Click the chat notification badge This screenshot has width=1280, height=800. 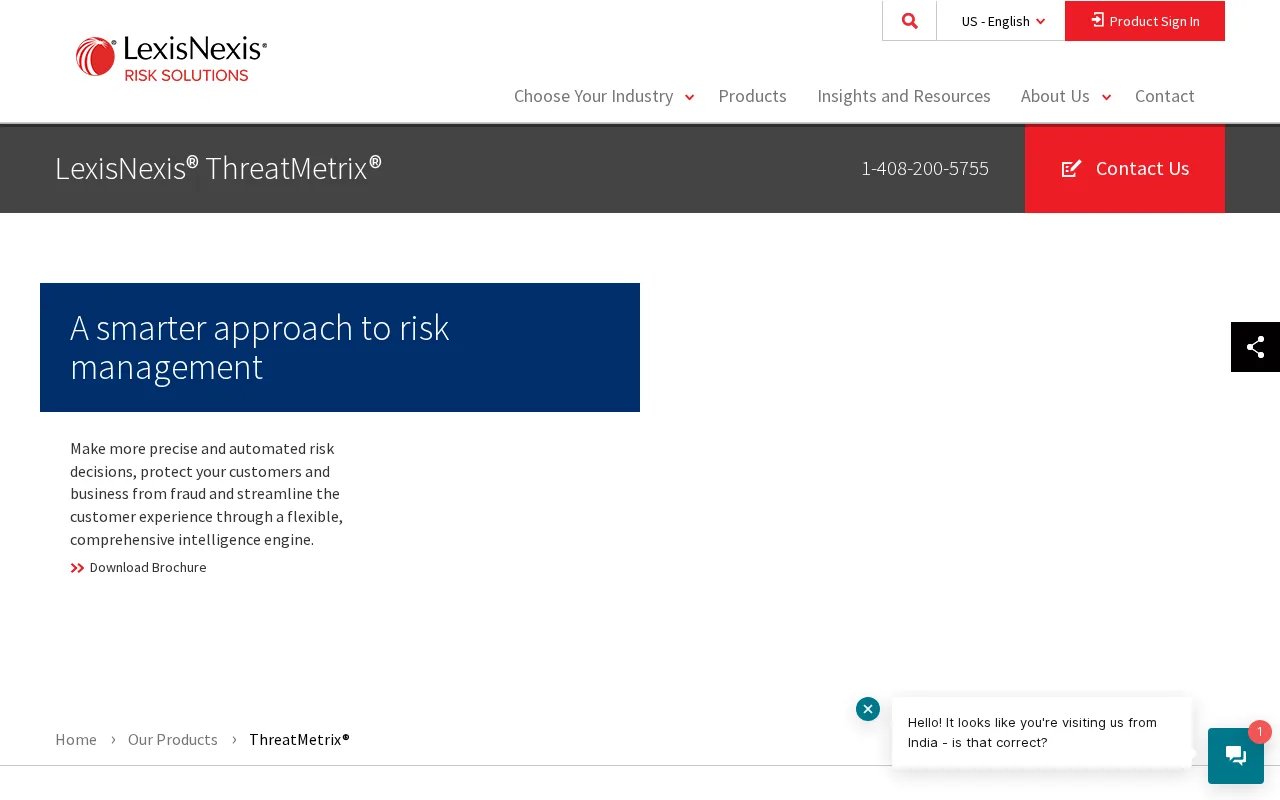(x=1259, y=732)
